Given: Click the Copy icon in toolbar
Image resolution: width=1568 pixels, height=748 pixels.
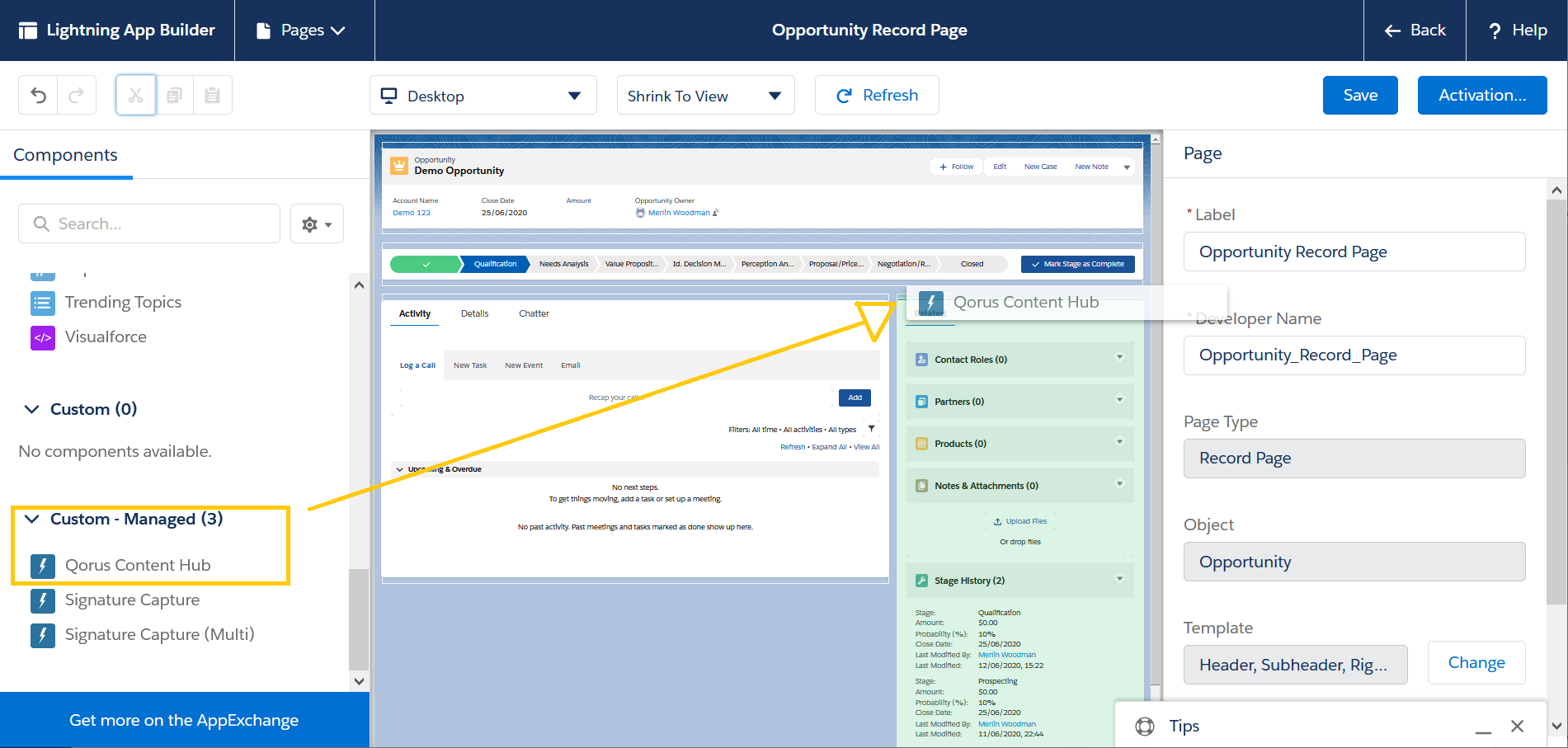Looking at the screenshot, I should 174,96.
